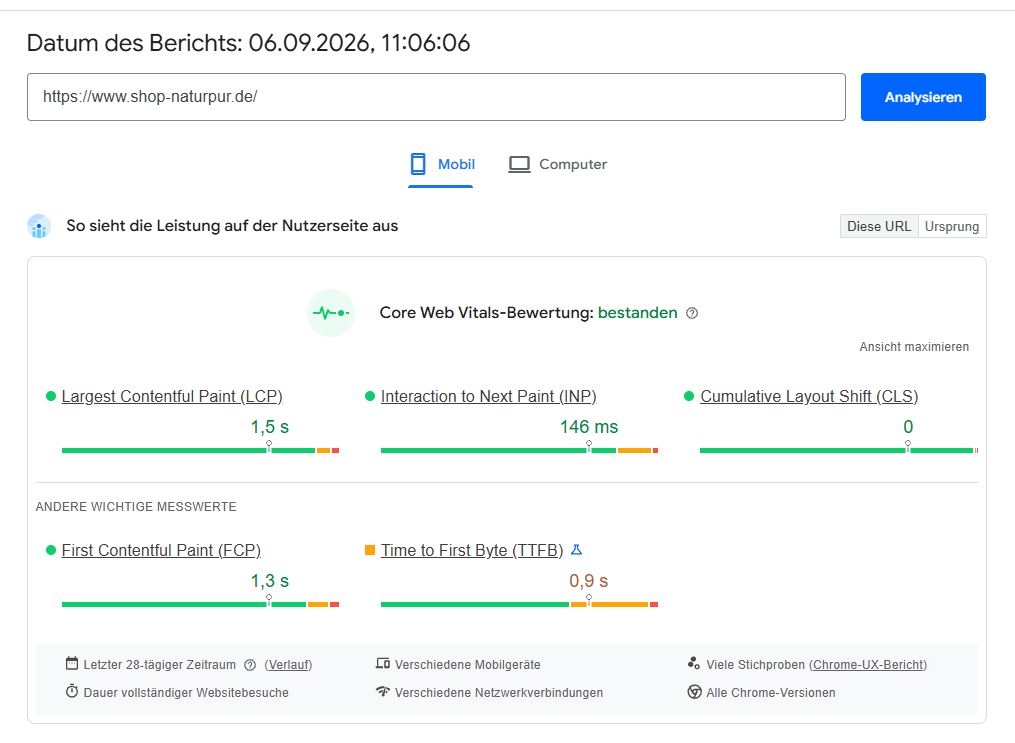
Task: Click the ANDERE WICHTIGE MESSWERTE heading
Action: [x=136, y=507]
